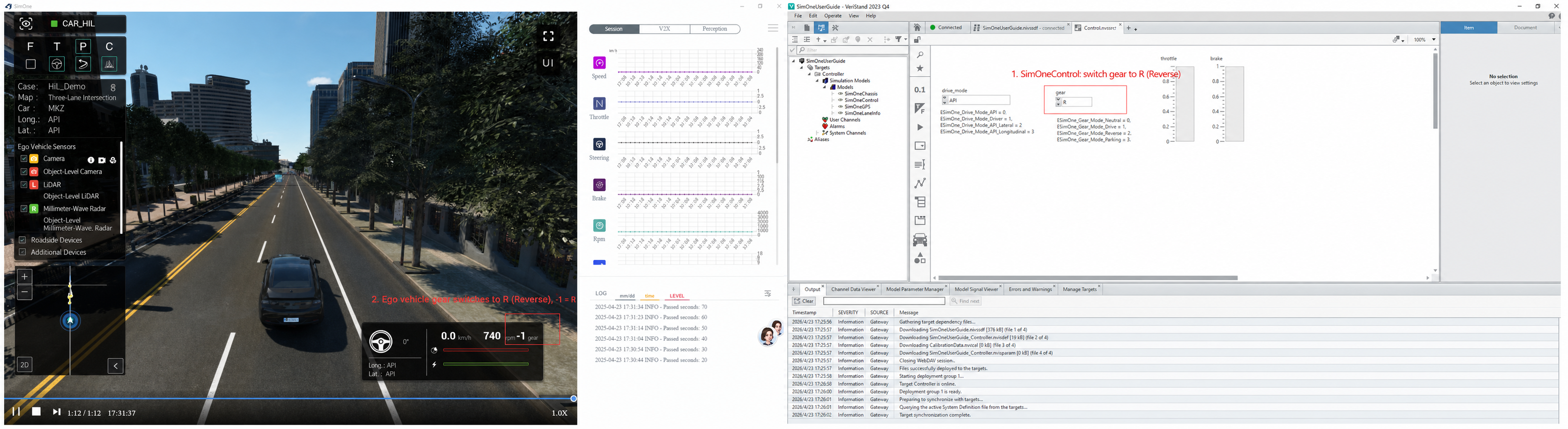Image resolution: width=1568 pixels, height=429 pixels.
Task: Select the steering wheel icon under T
Action: (x=57, y=64)
